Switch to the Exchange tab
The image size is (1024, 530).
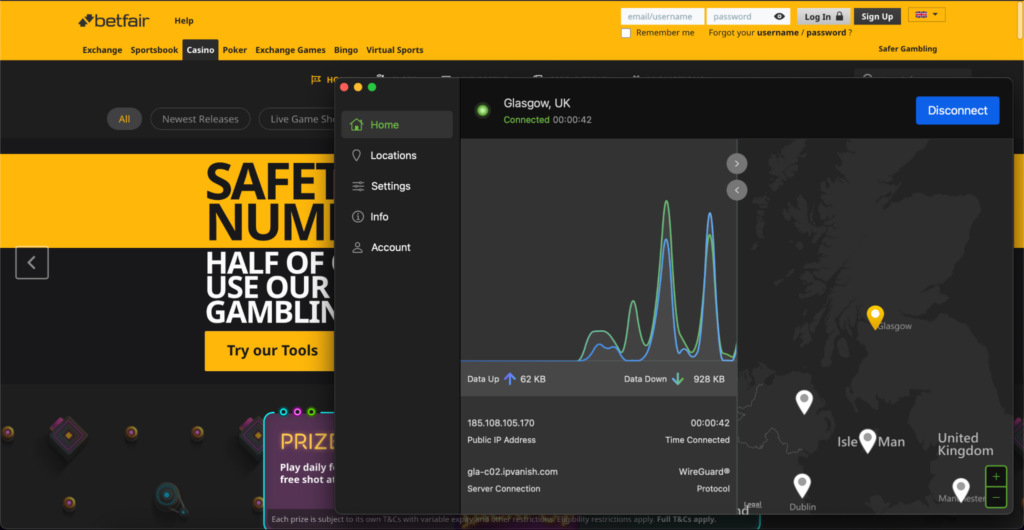(x=102, y=50)
